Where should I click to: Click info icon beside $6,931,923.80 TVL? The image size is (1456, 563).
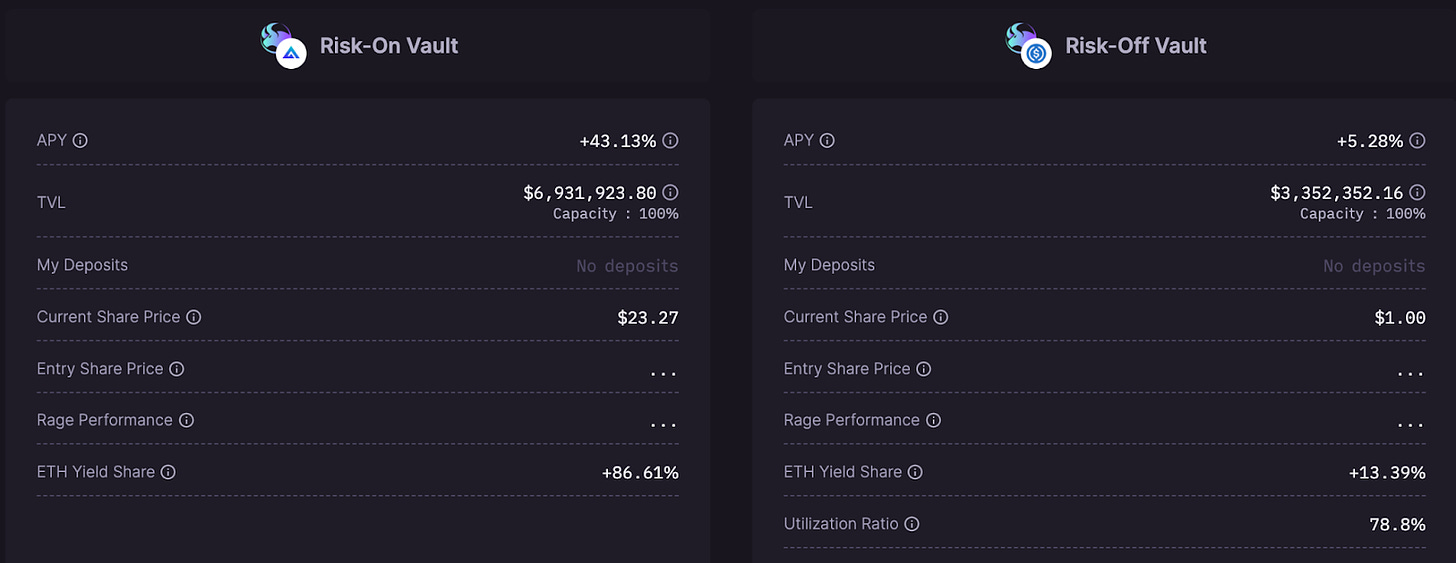pos(671,192)
